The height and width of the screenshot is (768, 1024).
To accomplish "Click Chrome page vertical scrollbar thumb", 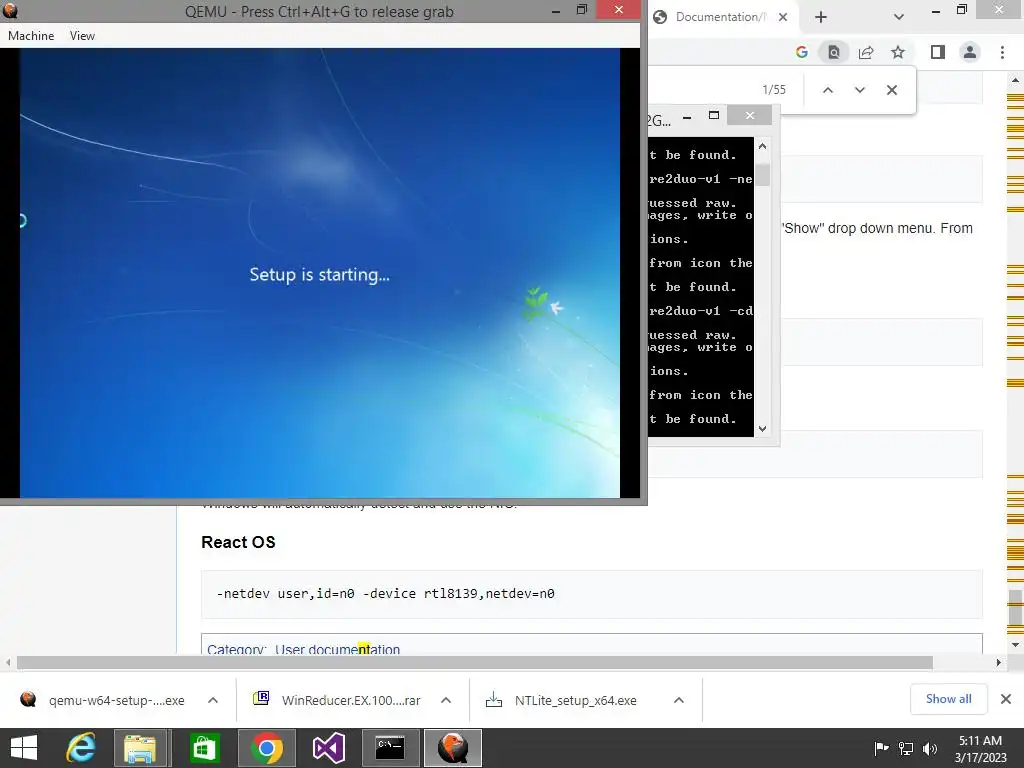I will click(1015, 607).
